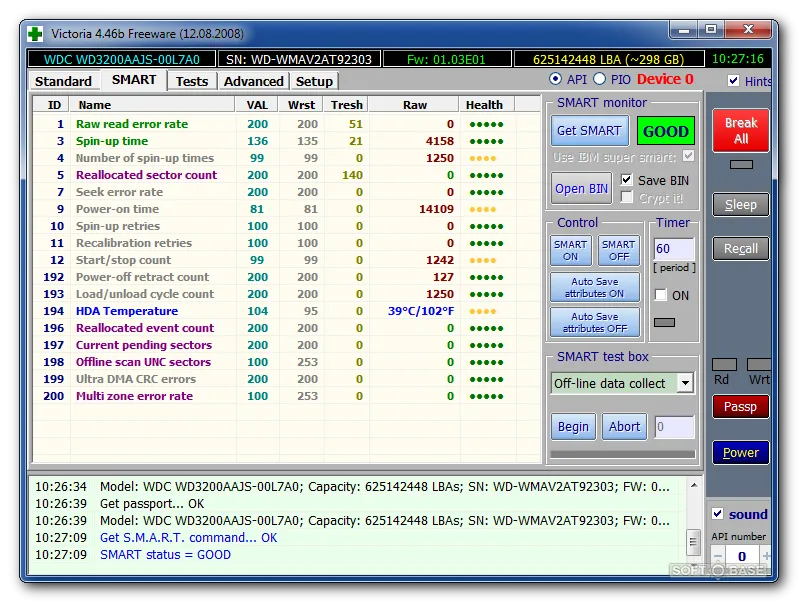
Task: Toggle Use IBM super smart checkbox
Action: click(688, 156)
